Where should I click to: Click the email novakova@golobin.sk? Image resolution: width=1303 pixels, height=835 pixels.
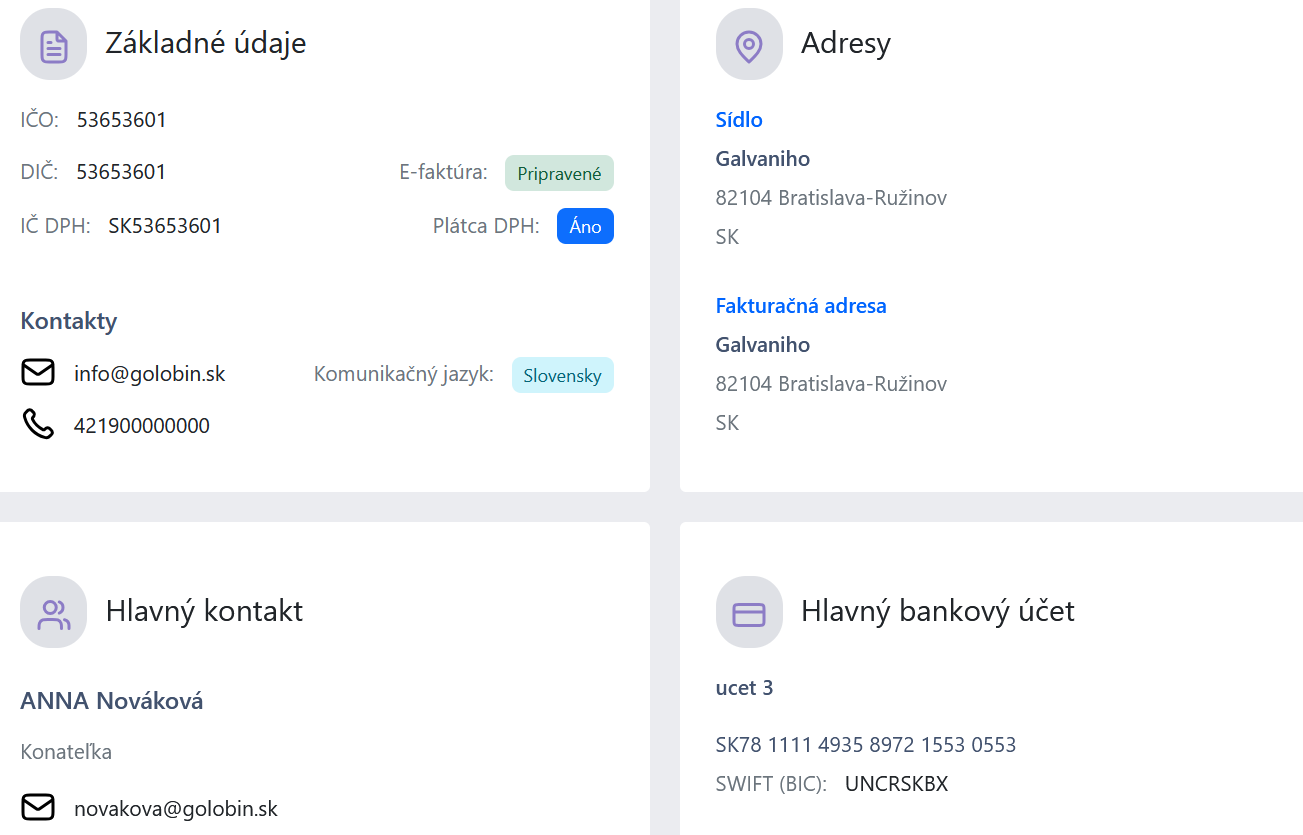click(x=176, y=809)
